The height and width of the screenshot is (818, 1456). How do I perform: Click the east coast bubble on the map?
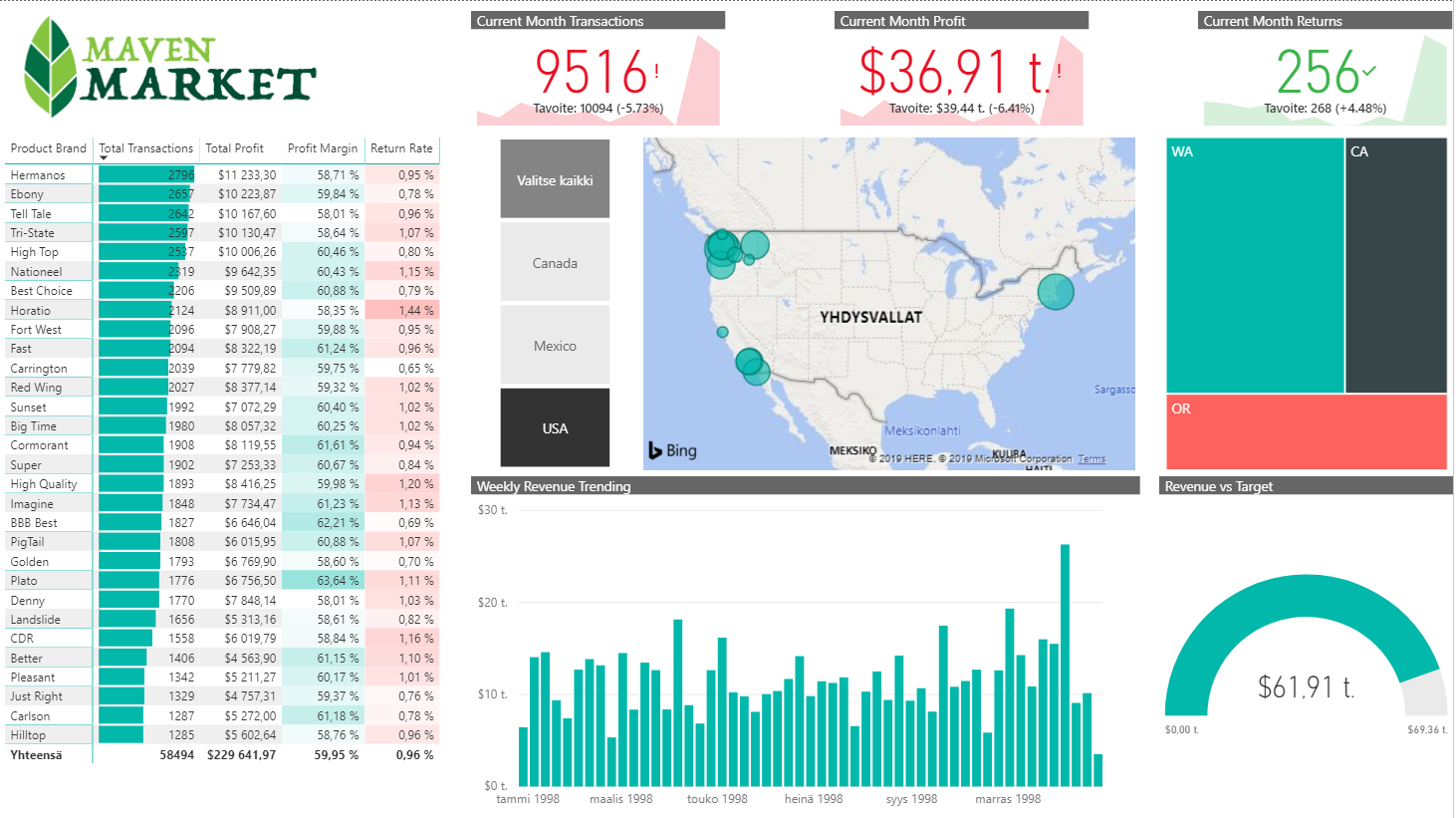[1056, 291]
